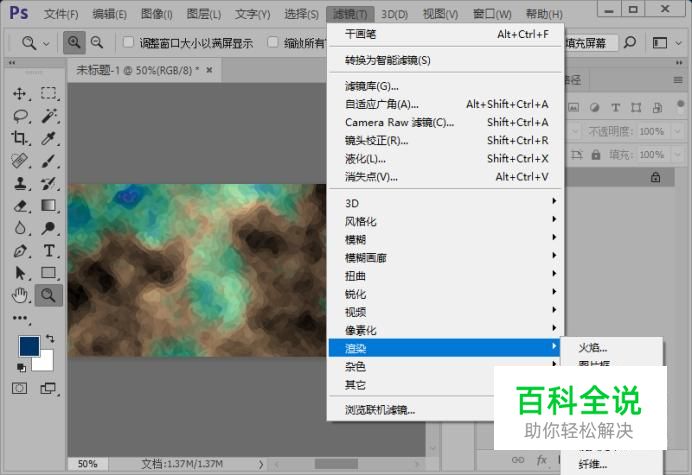
Task: Select the Path Selection tool
Action: point(19,273)
